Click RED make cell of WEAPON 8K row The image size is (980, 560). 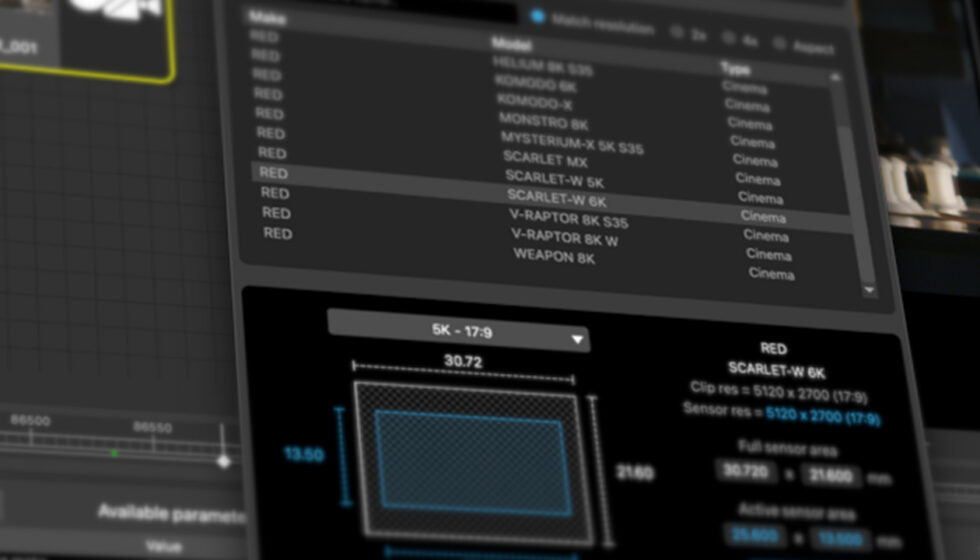pyautogui.click(x=278, y=233)
